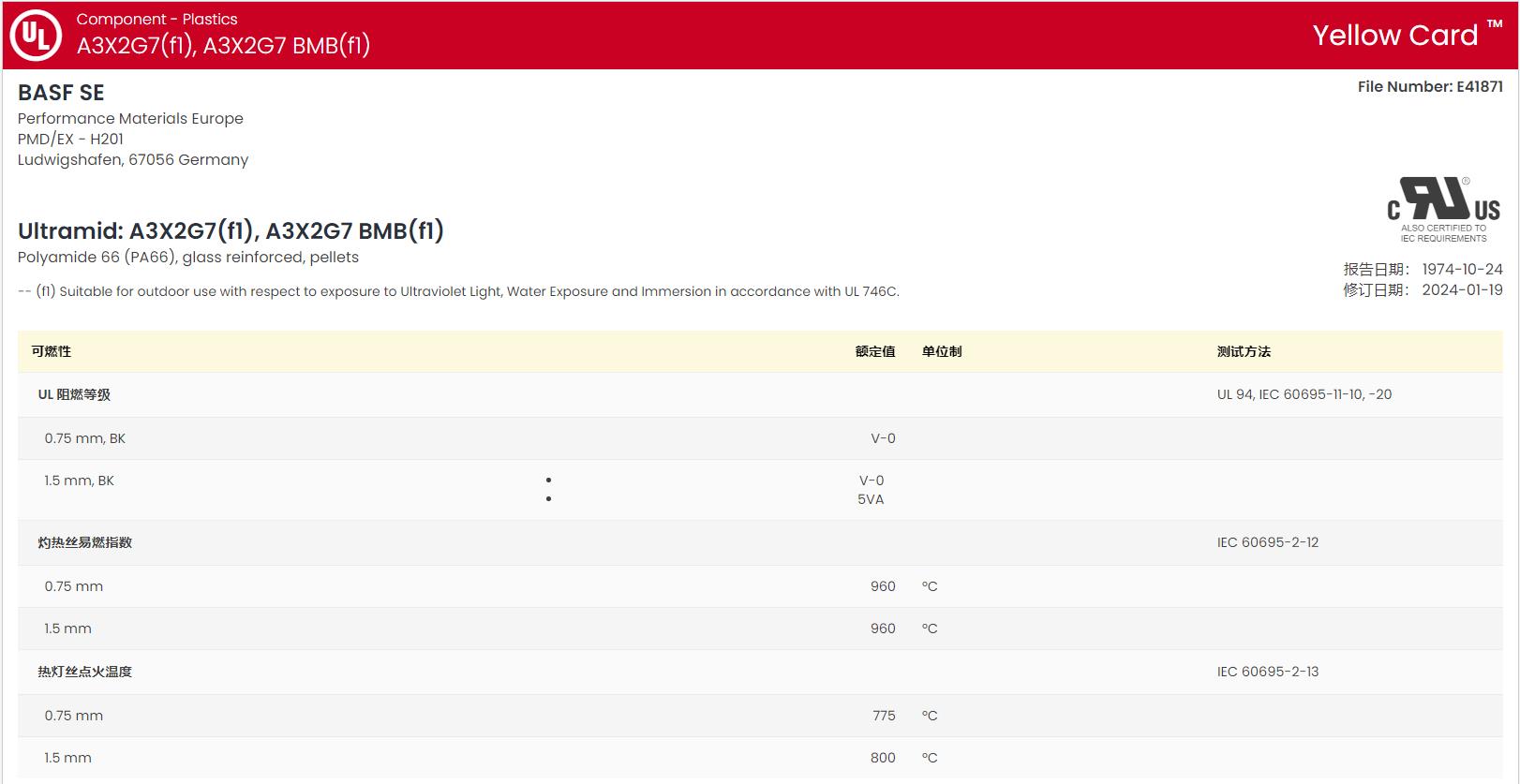The width and height of the screenshot is (1520, 784).
Task: Click the 额定值 column header
Action: (875, 351)
